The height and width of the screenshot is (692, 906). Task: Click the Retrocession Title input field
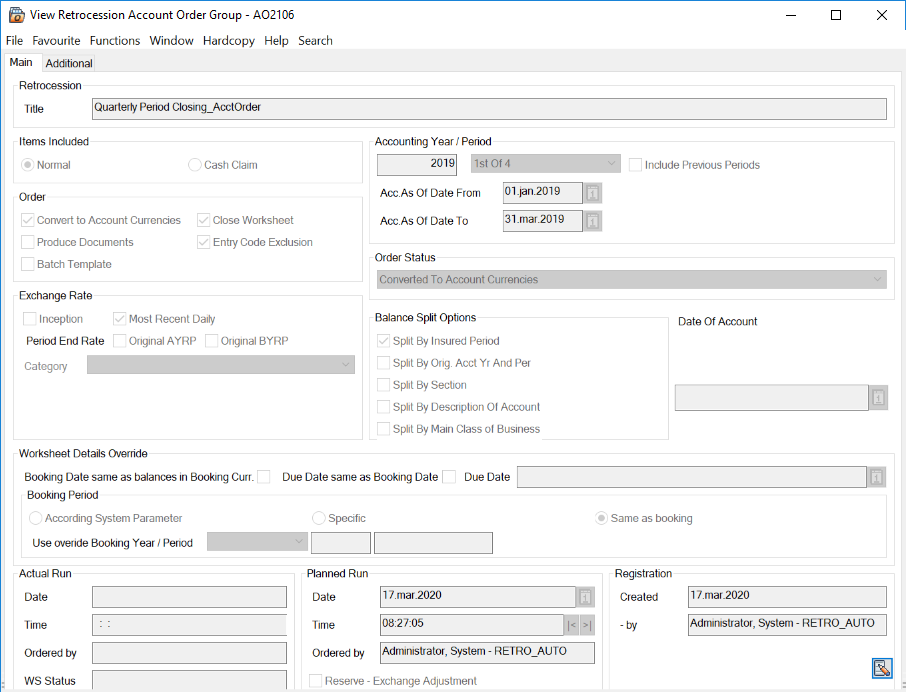488,108
